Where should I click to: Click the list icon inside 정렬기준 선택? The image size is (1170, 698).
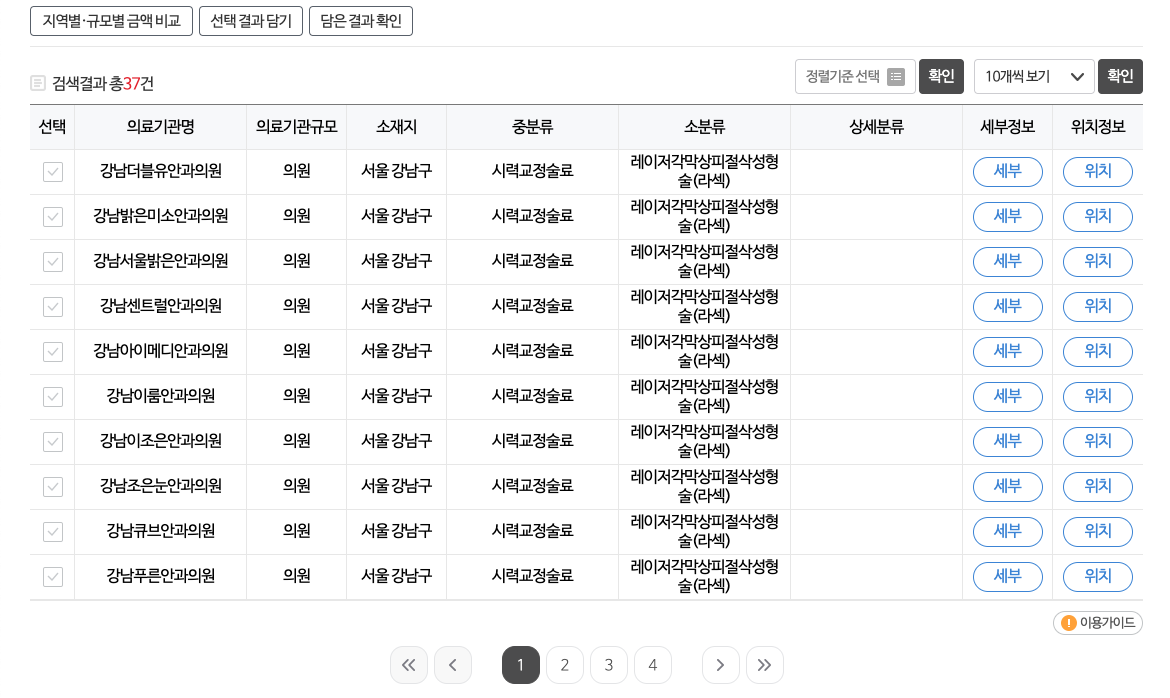click(897, 76)
